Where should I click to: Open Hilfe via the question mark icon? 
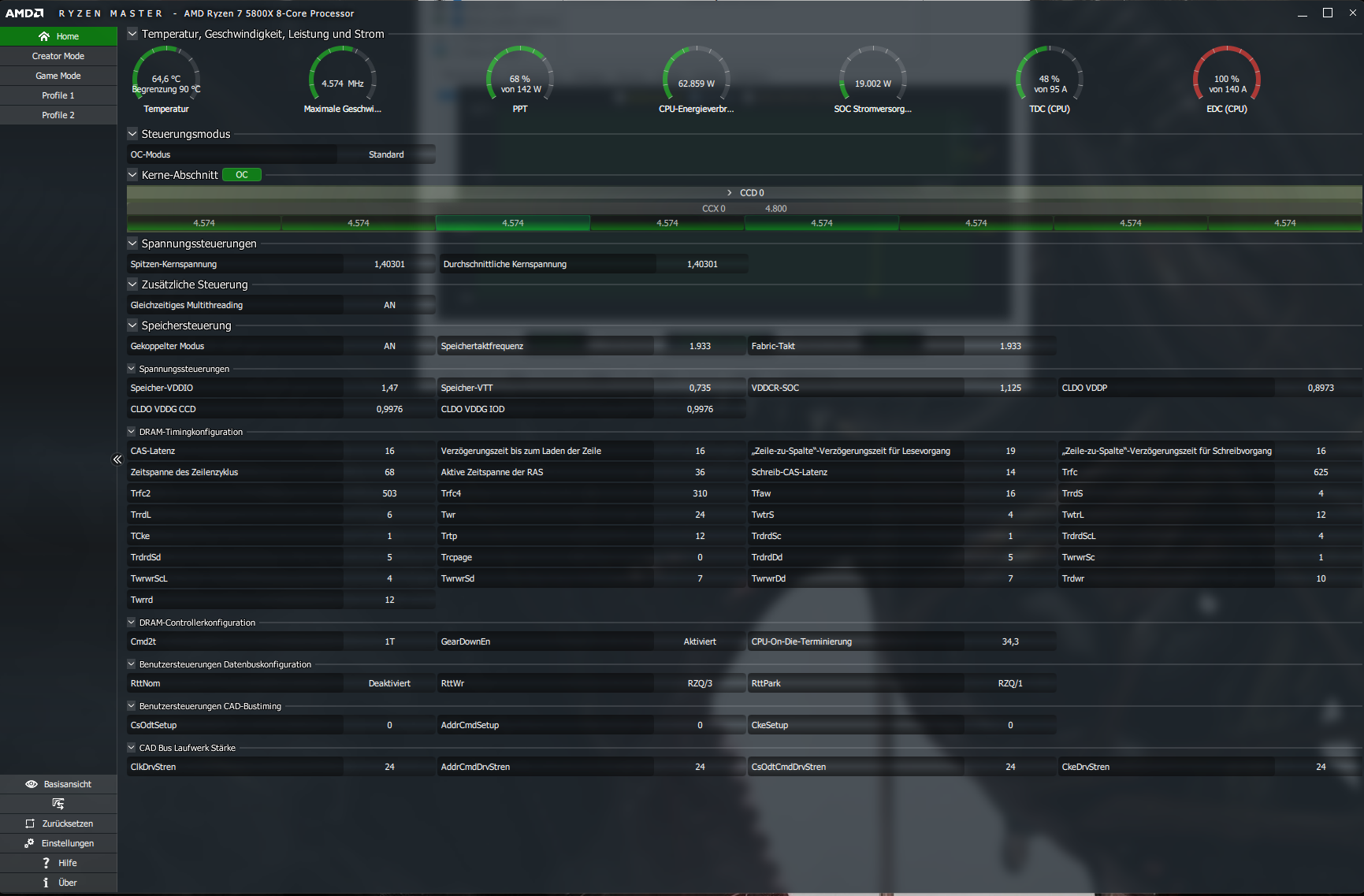pos(46,863)
